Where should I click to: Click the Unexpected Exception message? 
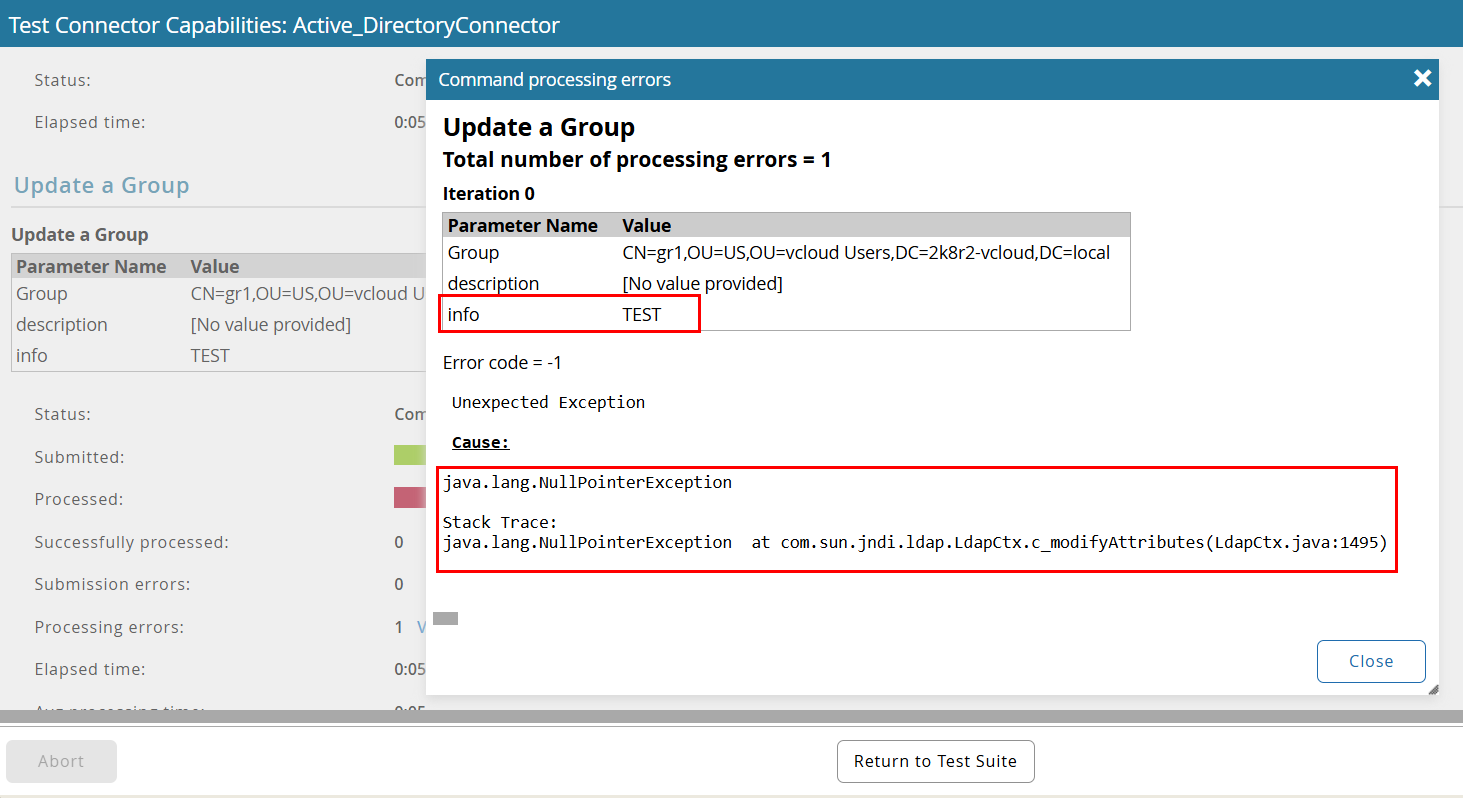[548, 402]
